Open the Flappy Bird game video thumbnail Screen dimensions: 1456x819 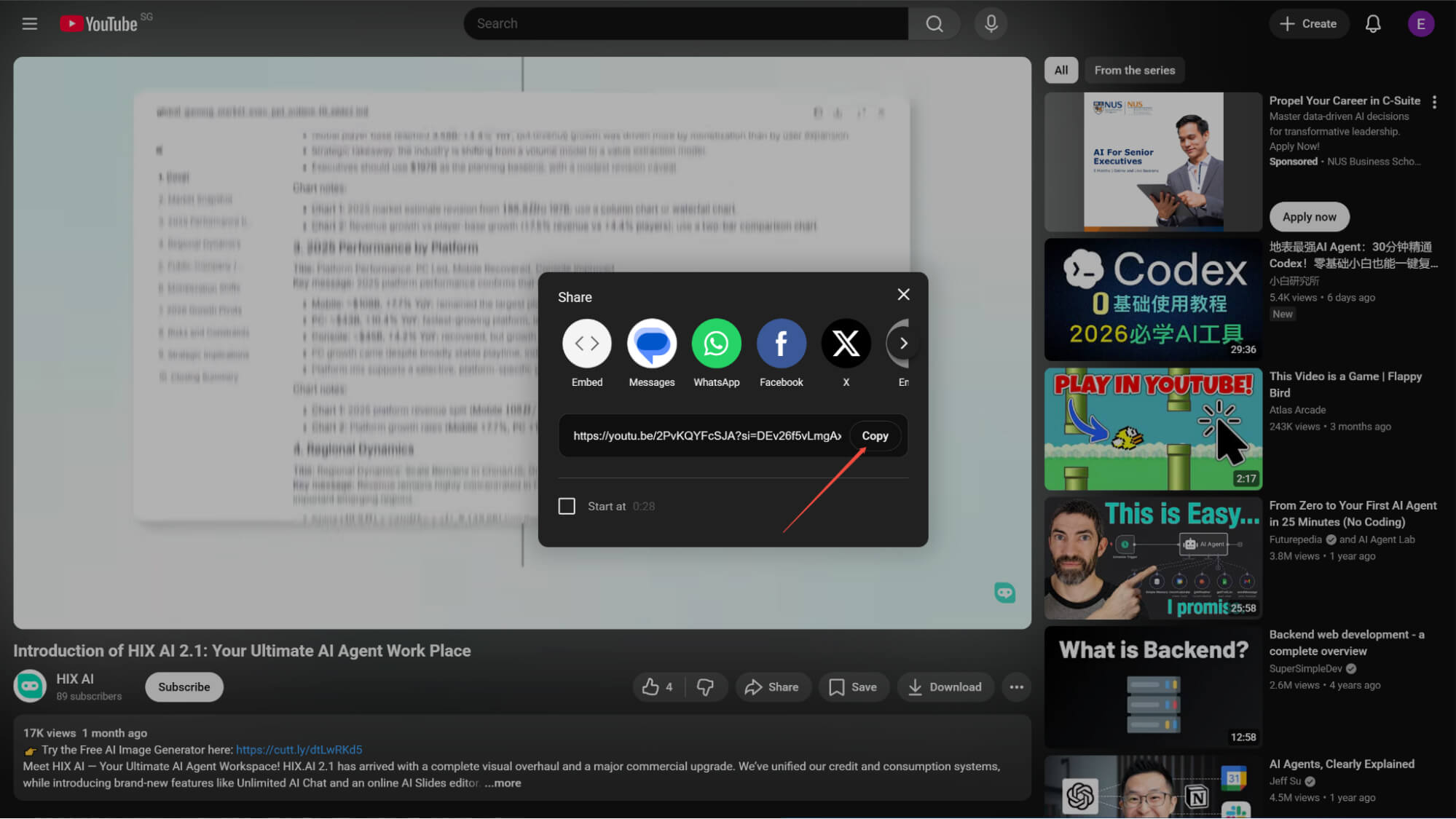click(1153, 430)
